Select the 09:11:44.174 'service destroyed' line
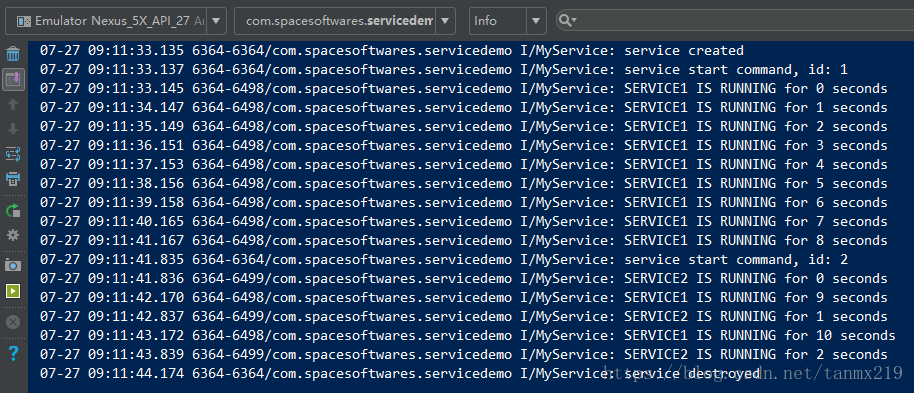This screenshot has height=393, width=914. pyautogui.click(x=400, y=374)
